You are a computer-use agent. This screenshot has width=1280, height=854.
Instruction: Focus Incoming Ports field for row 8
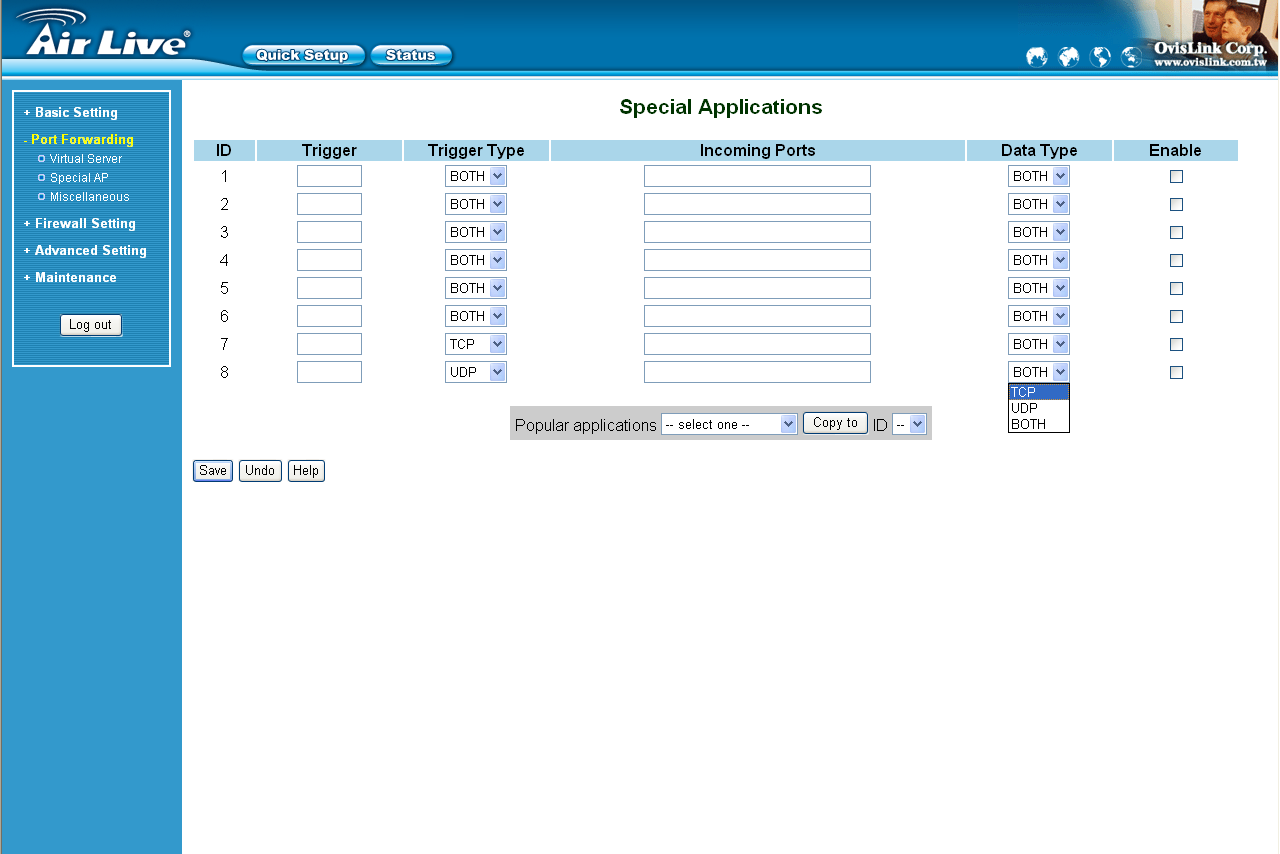pos(757,372)
